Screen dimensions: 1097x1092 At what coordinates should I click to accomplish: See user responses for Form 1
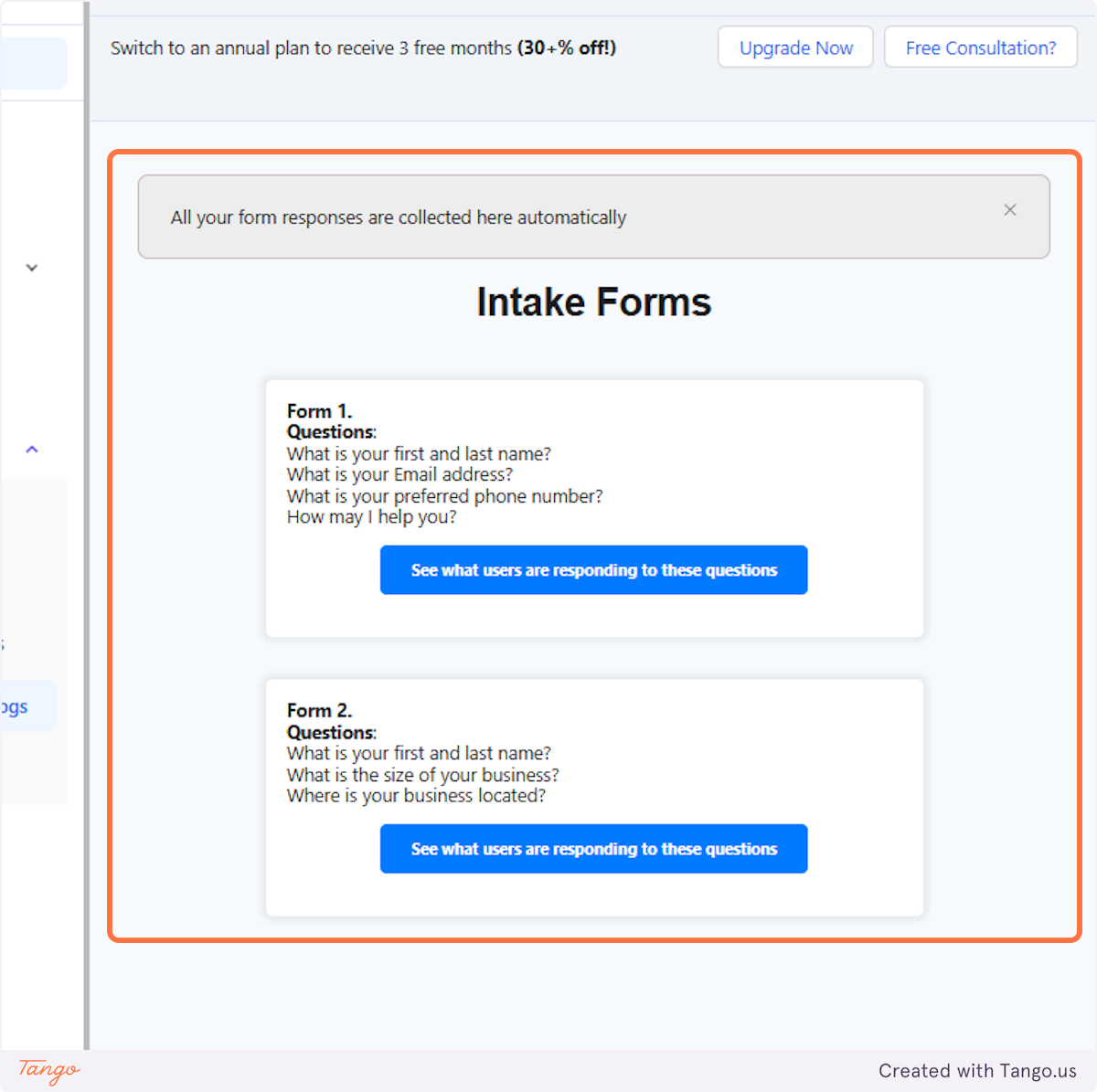coord(593,569)
